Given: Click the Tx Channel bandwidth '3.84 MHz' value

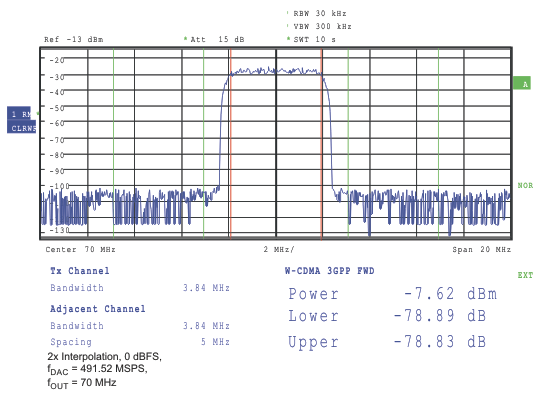Looking at the screenshot, I should 206,288.
